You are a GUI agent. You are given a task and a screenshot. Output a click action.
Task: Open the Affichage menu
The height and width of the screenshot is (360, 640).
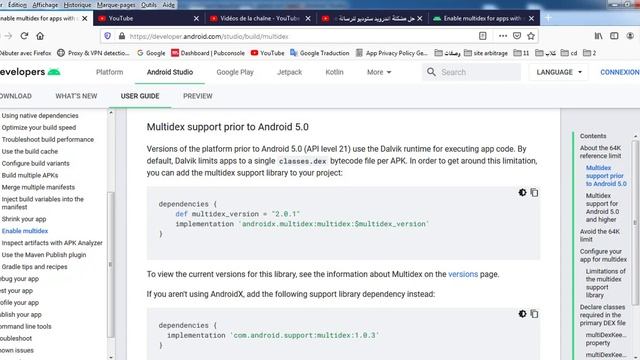click(x=45, y=5)
